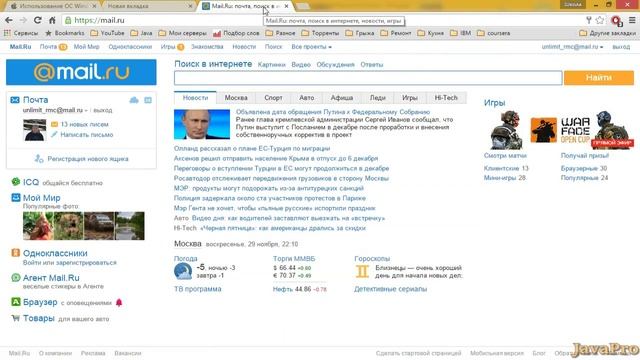This screenshot has width=640, height=360.
Task: Open Мобильная версия footer link
Action: tap(497, 353)
